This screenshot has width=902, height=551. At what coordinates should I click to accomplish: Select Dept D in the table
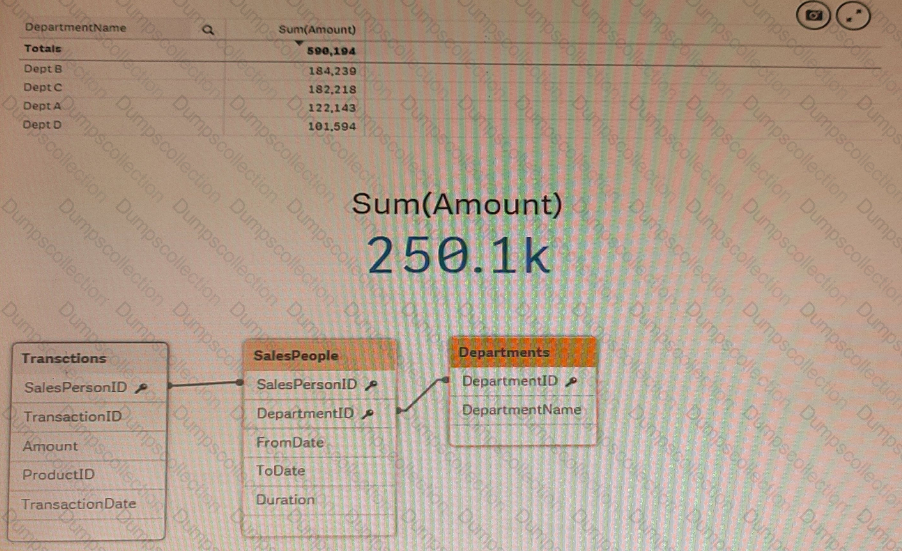tap(43, 125)
